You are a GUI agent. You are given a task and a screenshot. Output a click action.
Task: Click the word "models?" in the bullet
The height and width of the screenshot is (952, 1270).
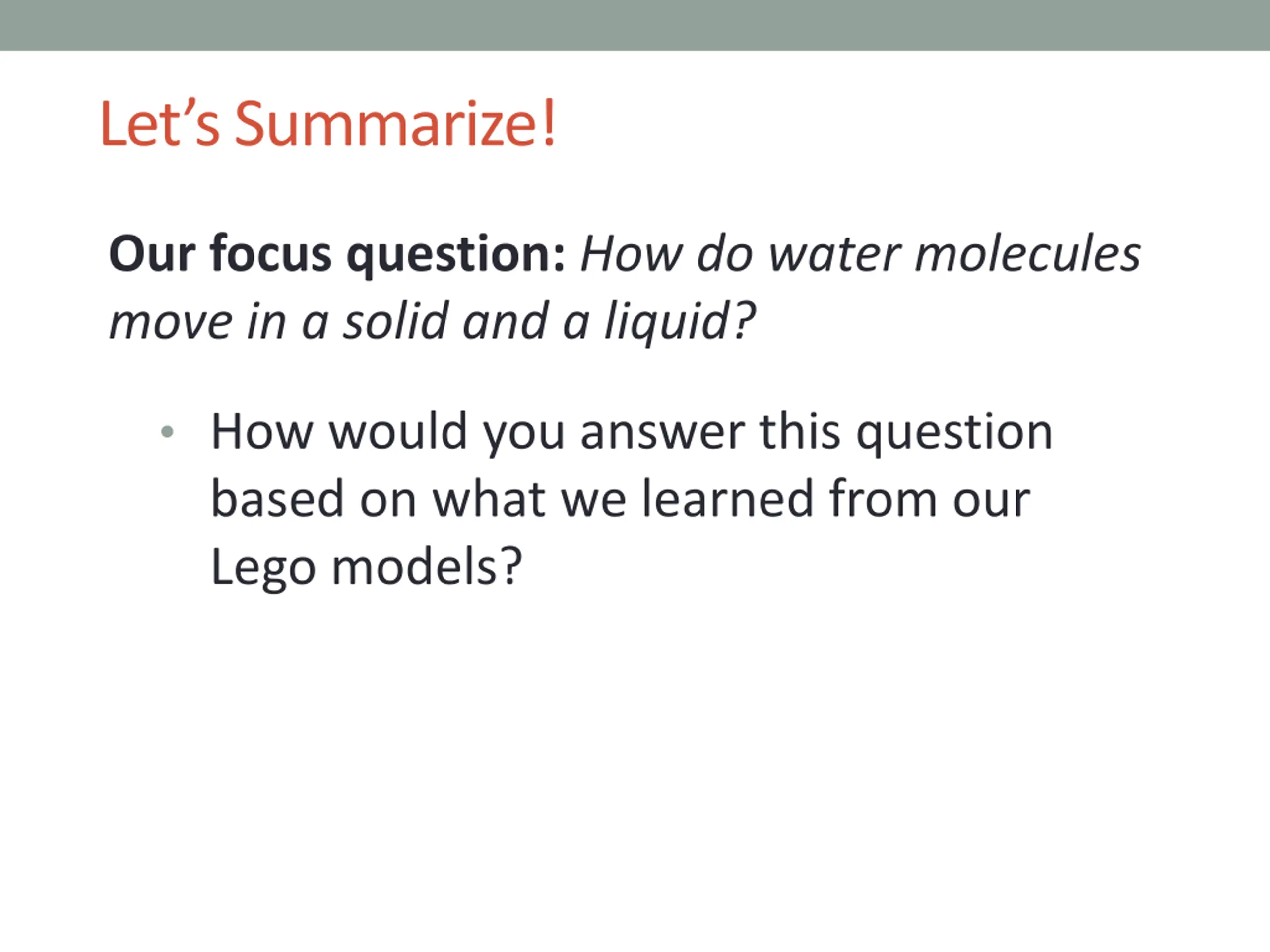click(x=427, y=567)
